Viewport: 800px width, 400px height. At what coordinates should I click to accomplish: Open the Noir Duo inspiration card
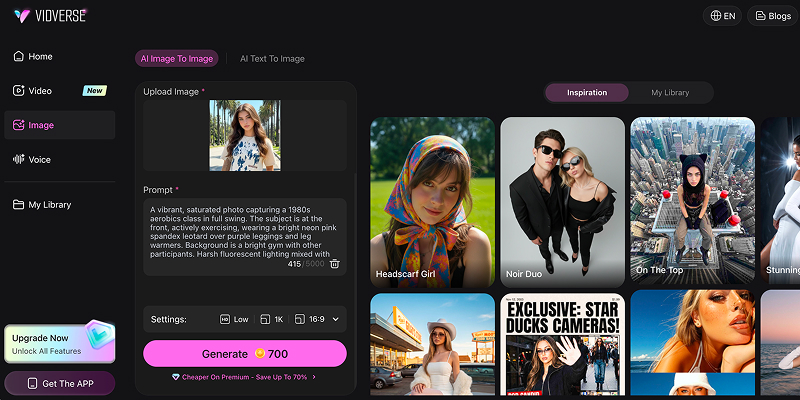563,203
